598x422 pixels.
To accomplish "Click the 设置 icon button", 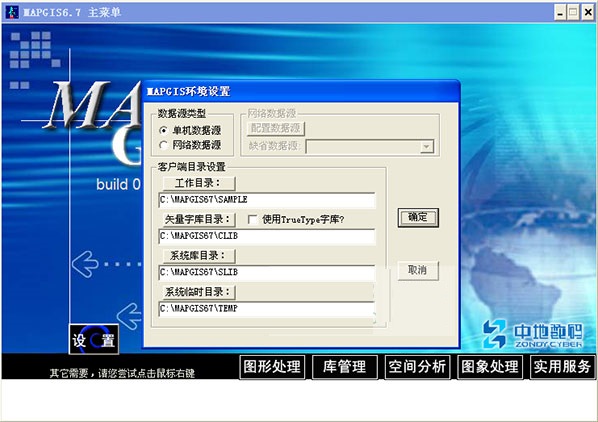I will (94, 339).
